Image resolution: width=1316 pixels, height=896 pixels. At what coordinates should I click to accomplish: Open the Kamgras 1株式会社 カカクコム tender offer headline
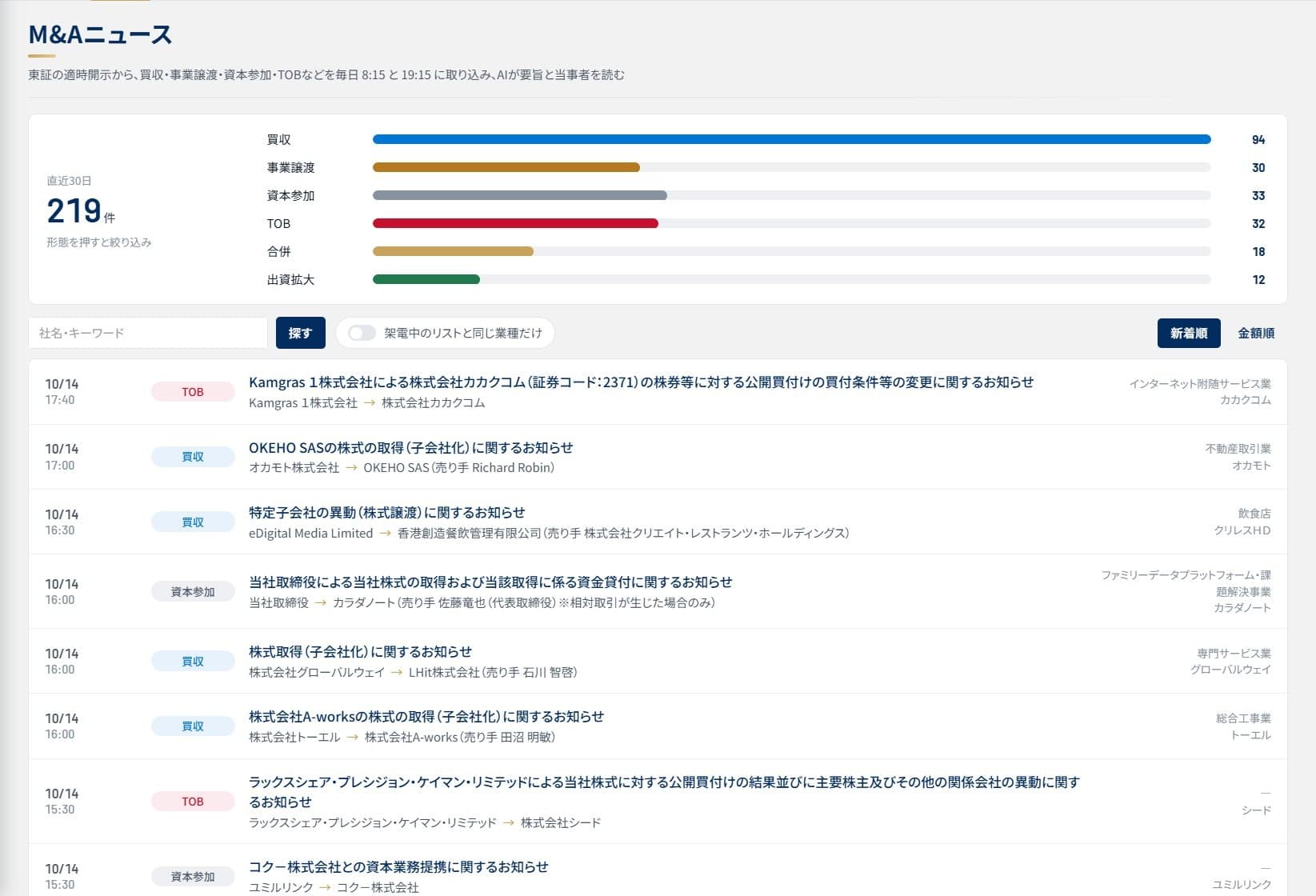(x=641, y=382)
